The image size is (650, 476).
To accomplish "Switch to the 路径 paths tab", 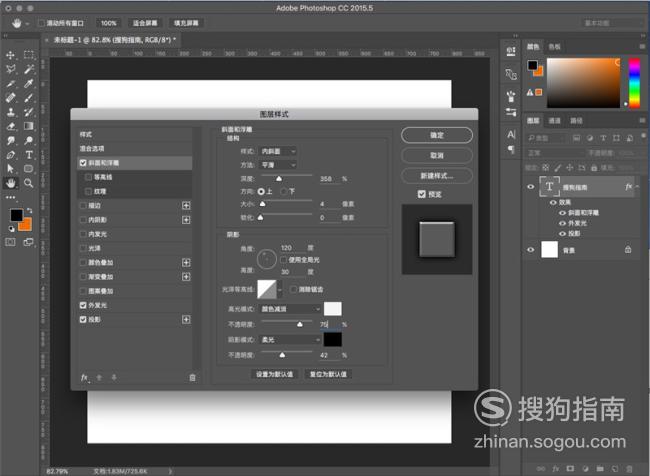I will [x=576, y=121].
